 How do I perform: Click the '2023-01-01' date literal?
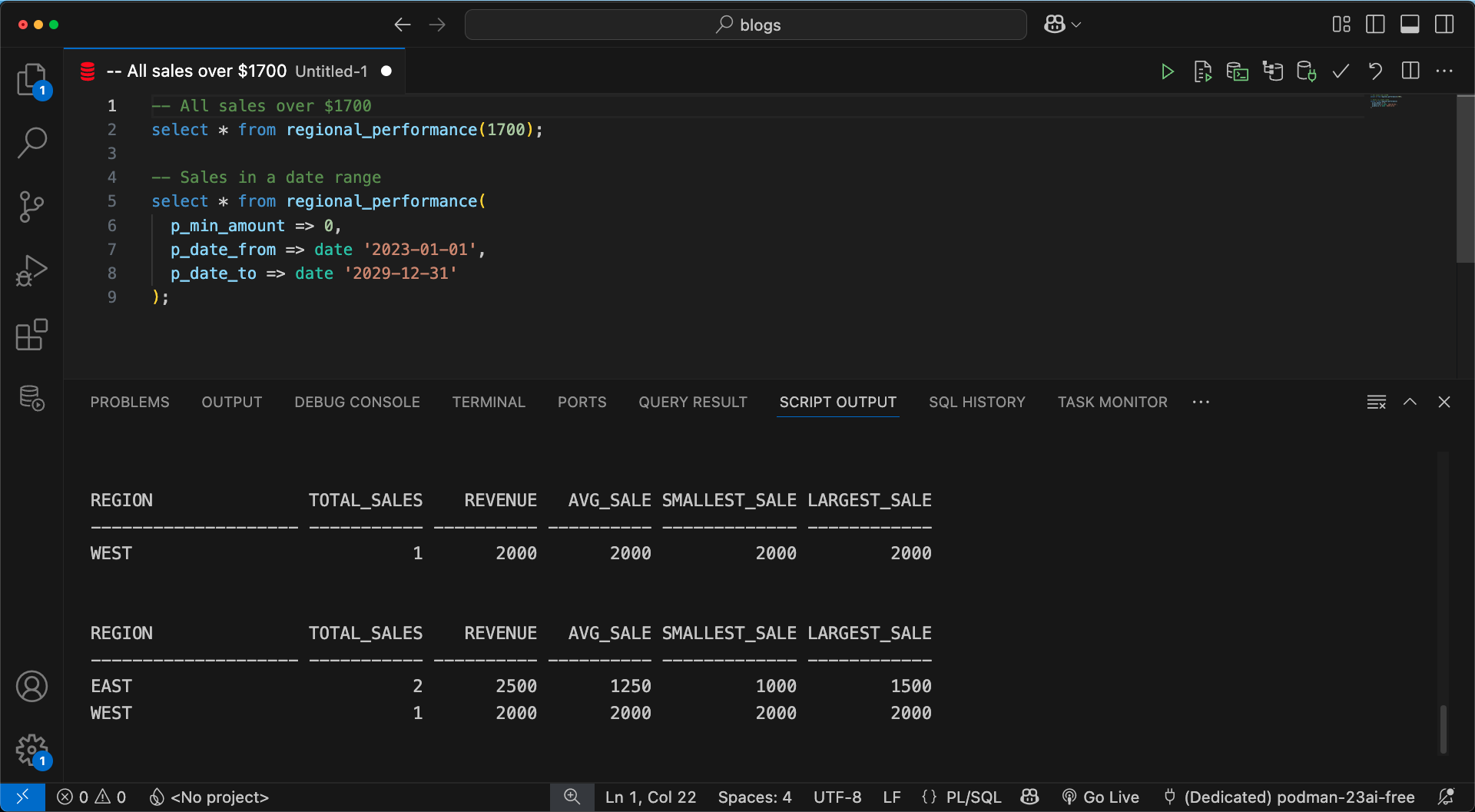(420, 250)
